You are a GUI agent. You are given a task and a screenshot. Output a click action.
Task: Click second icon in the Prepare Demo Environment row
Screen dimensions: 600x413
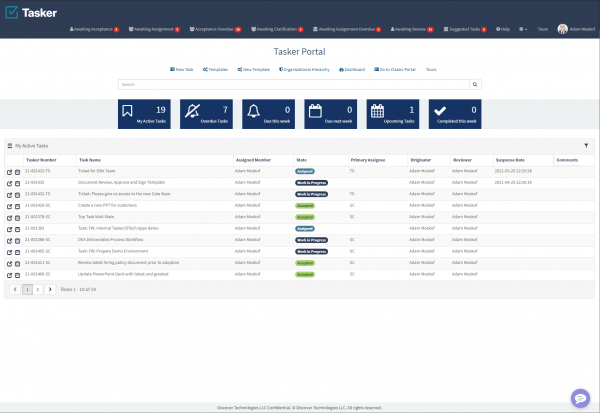[x=18, y=253]
